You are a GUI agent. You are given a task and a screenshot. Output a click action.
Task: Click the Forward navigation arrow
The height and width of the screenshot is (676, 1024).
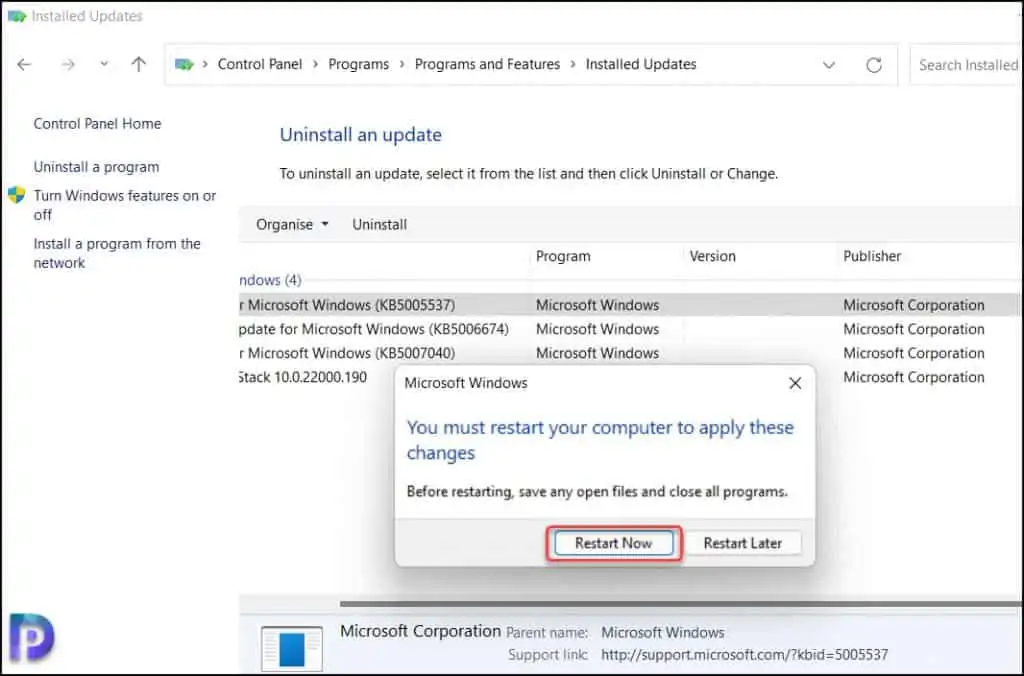(x=68, y=64)
